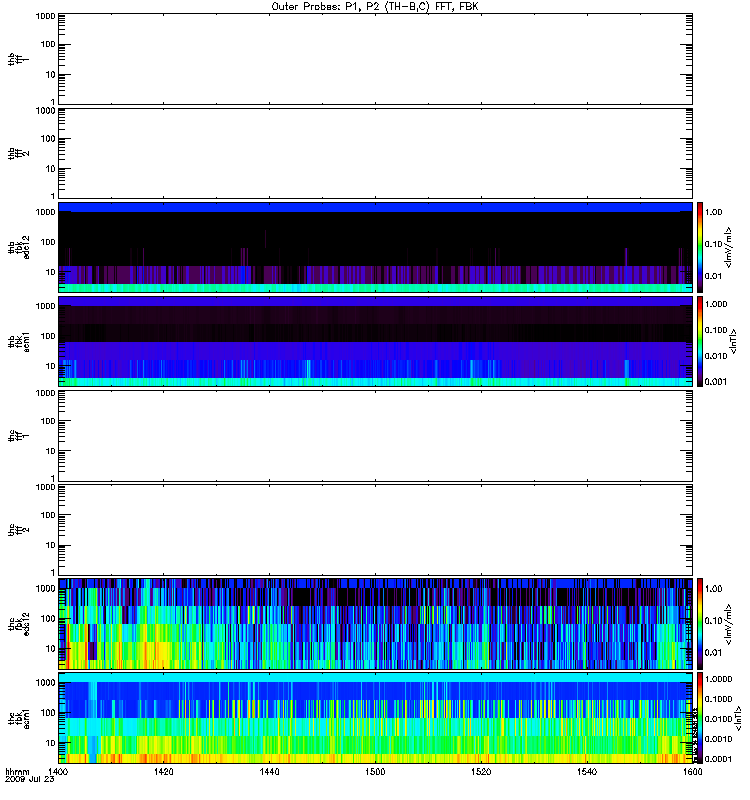Click the "1420" time axis label
The width and height of the screenshot is (750, 800).
(163, 772)
